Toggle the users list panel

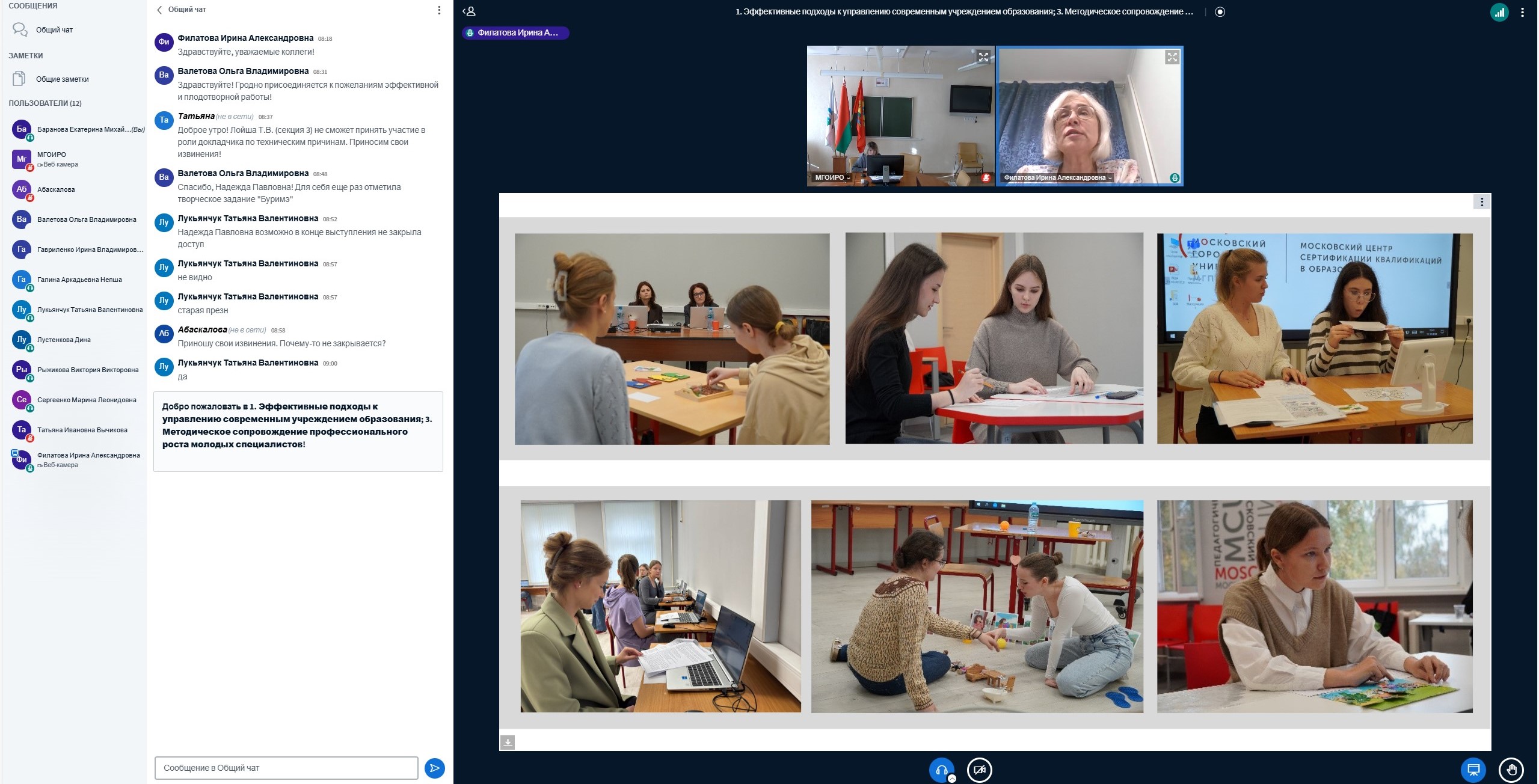coord(469,11)
